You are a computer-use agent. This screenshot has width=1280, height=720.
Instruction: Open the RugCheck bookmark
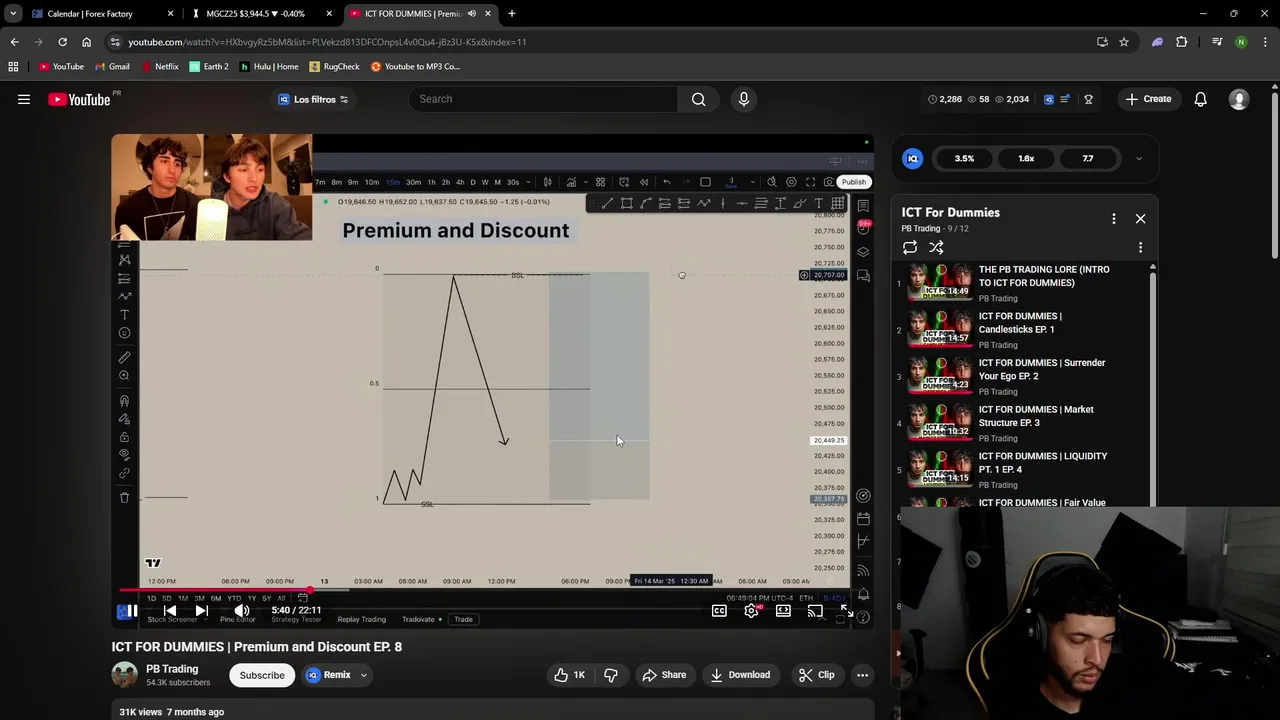pyautogui.click(x=334, y=66)
